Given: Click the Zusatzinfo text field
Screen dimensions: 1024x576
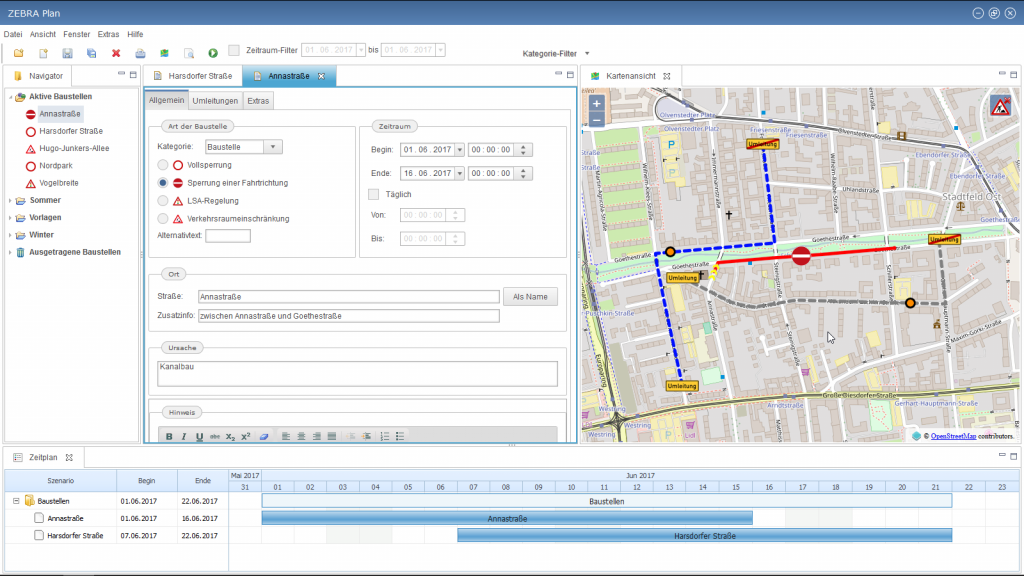Looking at the screenshot, I should (348, 316).
